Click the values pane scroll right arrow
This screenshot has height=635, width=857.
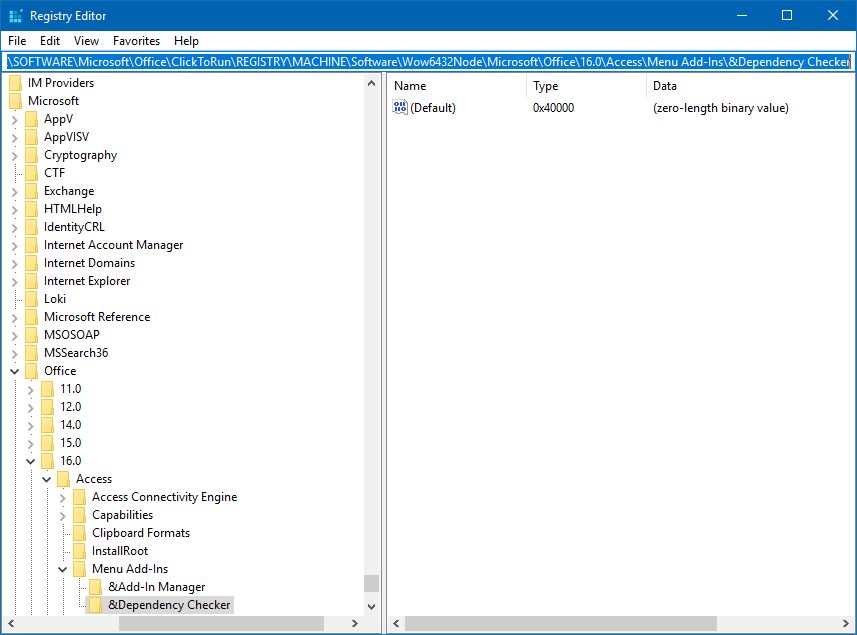(846, 623)
